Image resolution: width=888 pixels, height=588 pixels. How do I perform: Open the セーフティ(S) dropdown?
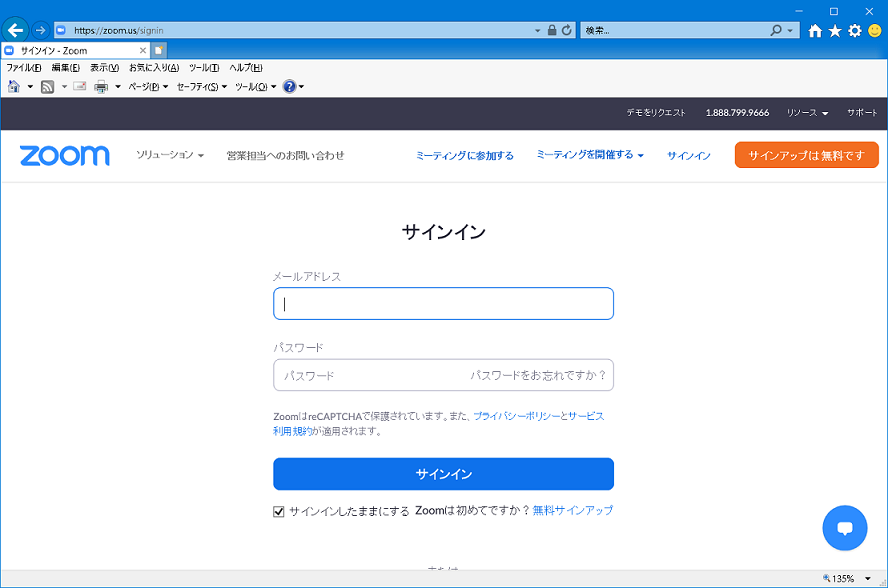pyautogui.click(x=202, y=87)
